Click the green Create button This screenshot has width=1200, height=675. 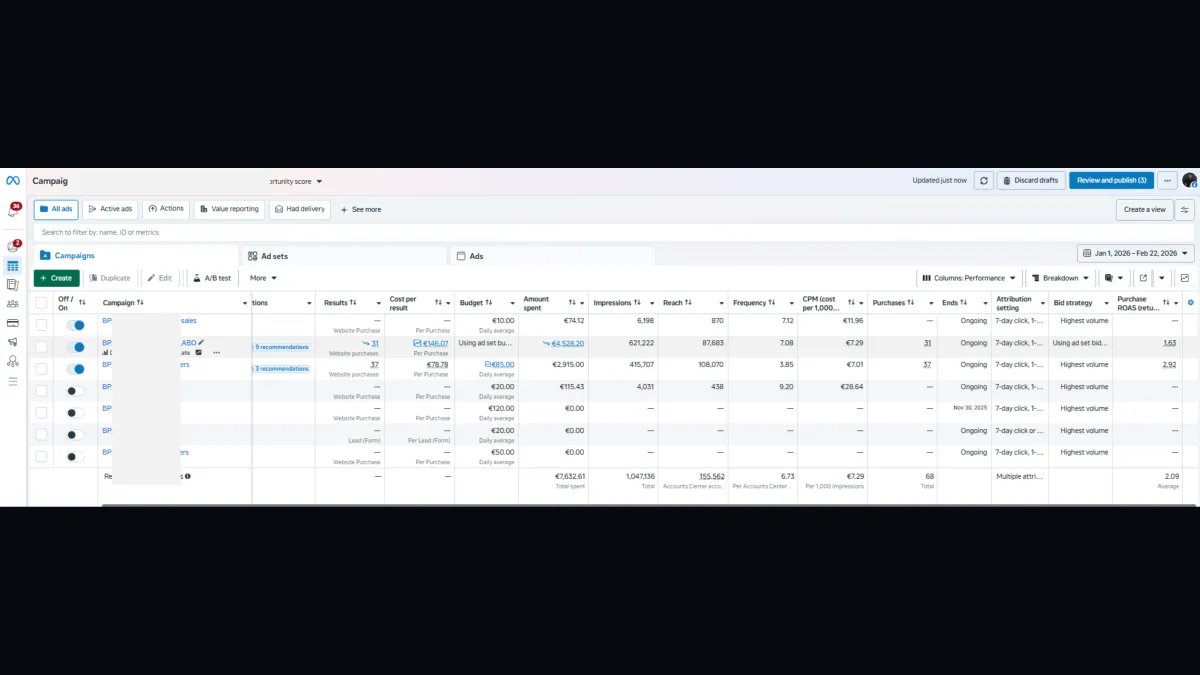pos(56,278)
